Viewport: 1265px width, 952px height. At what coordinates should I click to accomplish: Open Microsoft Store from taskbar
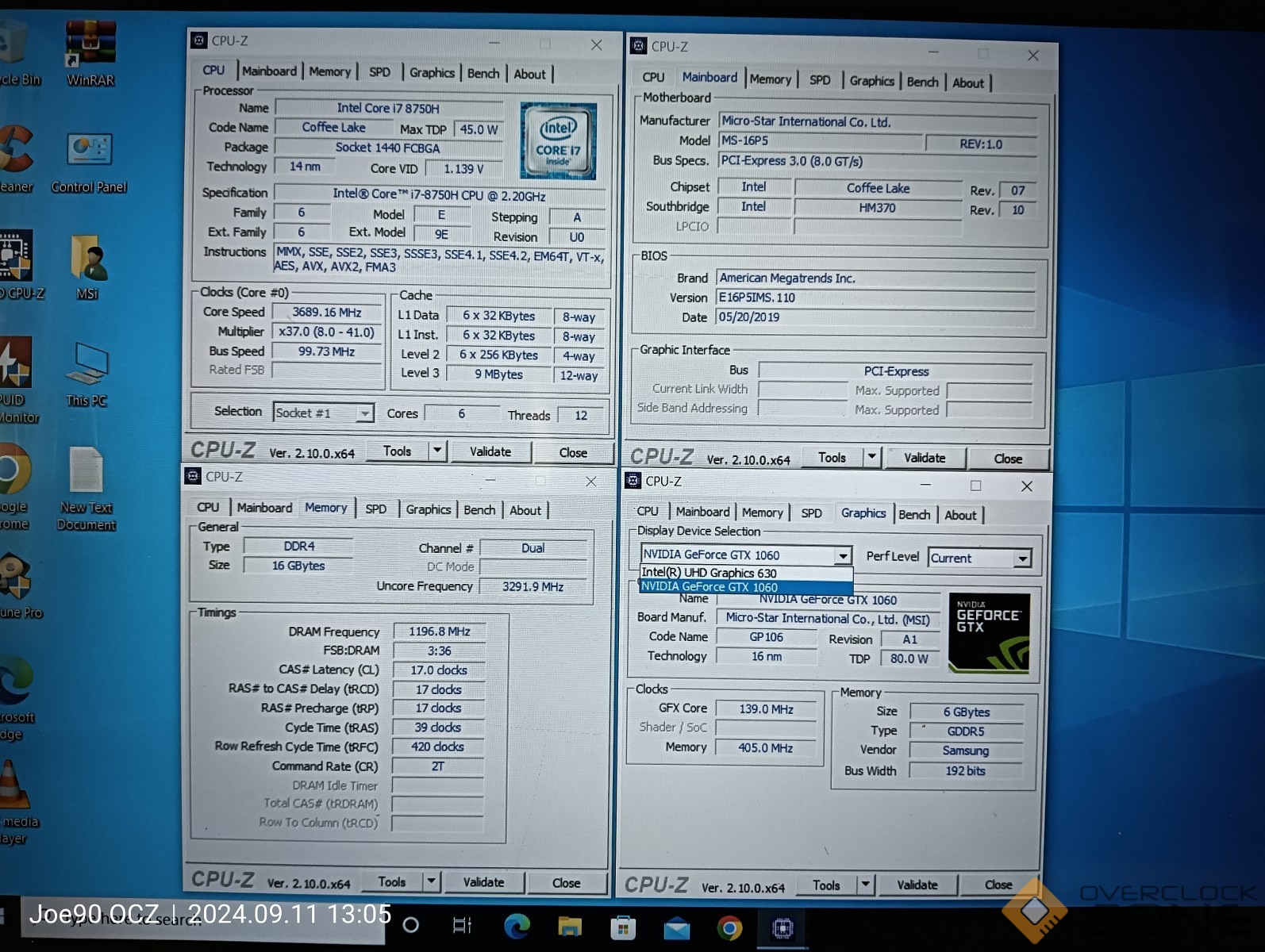623,927
